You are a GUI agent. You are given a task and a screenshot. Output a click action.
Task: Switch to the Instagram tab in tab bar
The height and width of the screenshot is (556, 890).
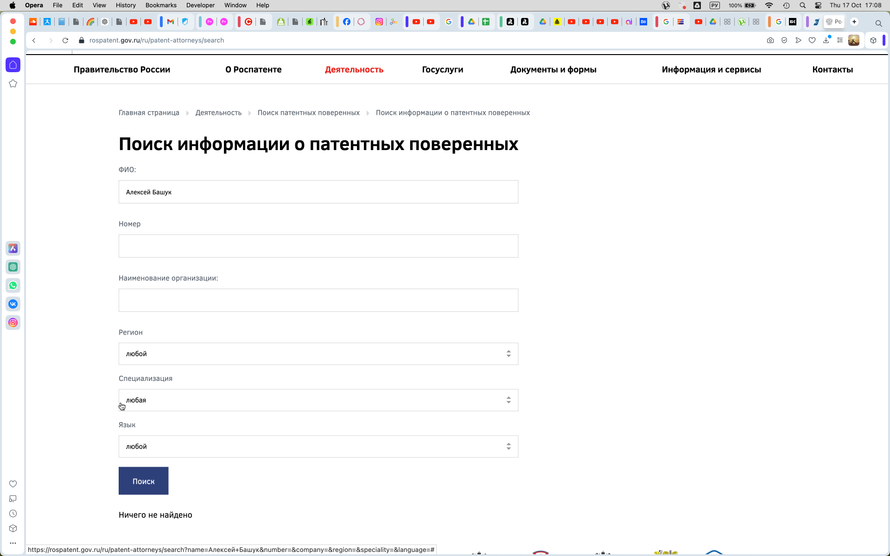(x=379, y=22)
